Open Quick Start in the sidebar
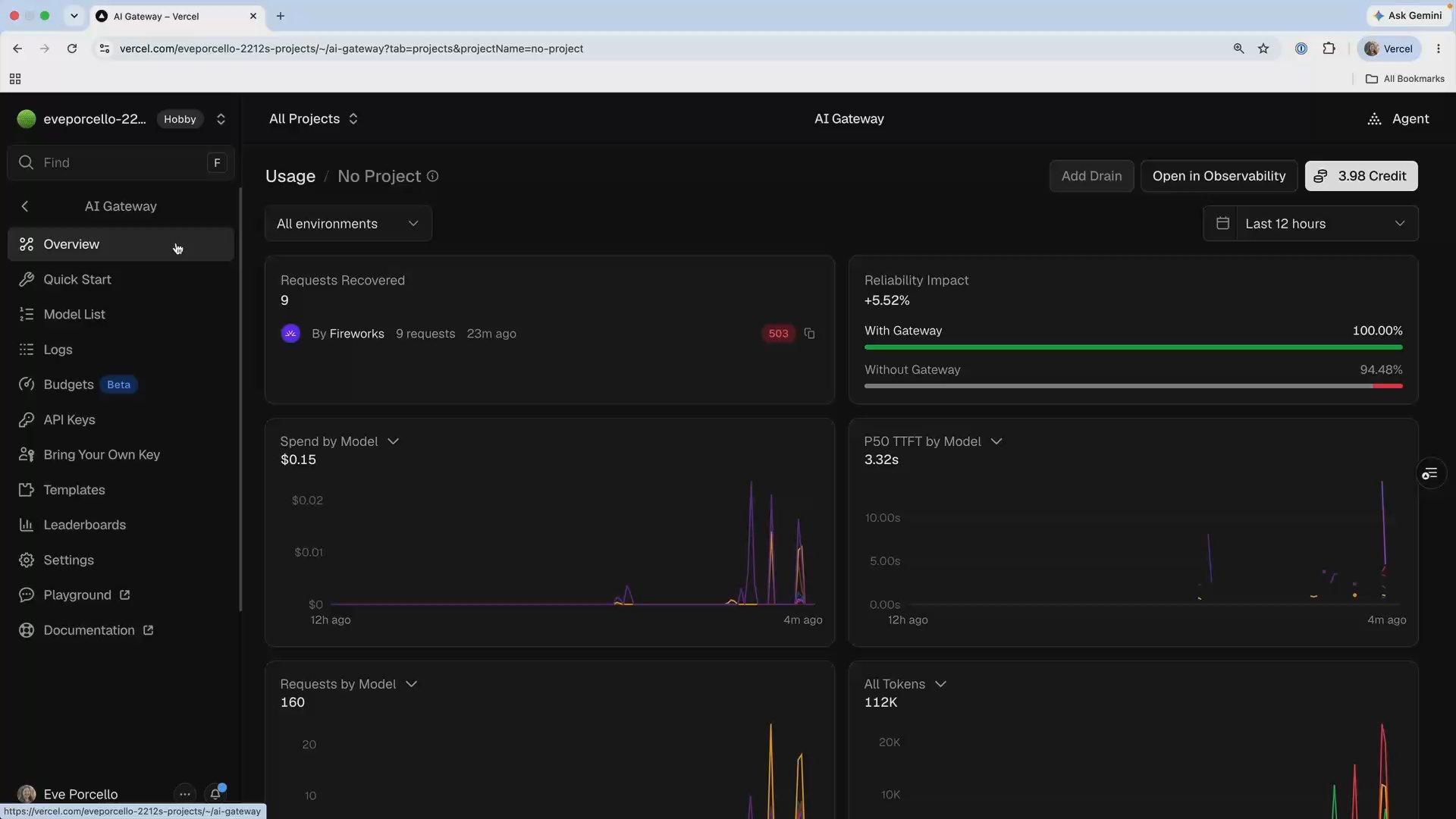Viewport: 1456px width, 819px height. tap(121, 280)
